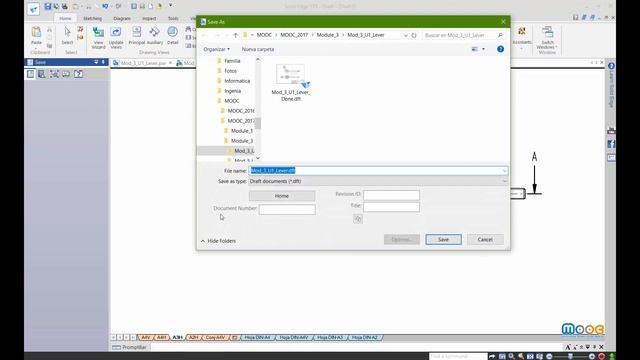Open the view options dropdown in dialog
The height and width of the screenshot is (360, 640).
tap(484, 49)
